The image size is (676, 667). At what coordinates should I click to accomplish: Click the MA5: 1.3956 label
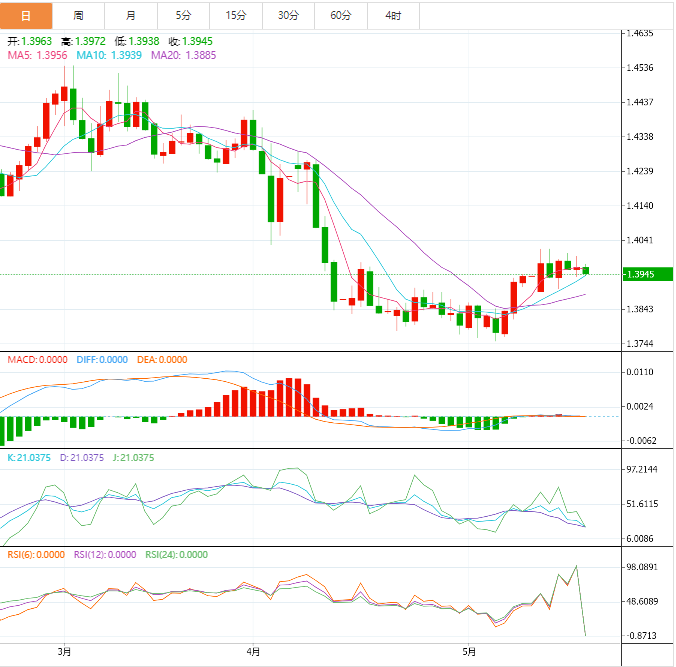[x=38, y=55]
